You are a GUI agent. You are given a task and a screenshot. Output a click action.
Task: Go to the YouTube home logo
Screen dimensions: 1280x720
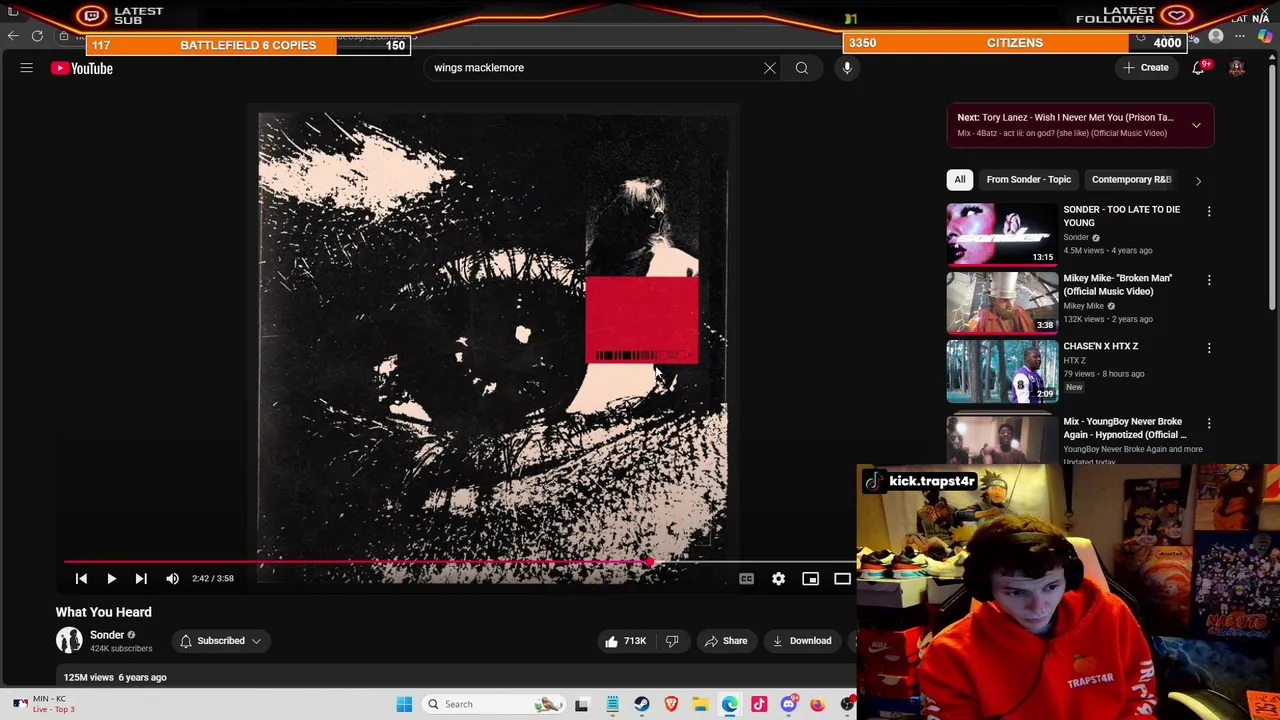coord(82,68)
